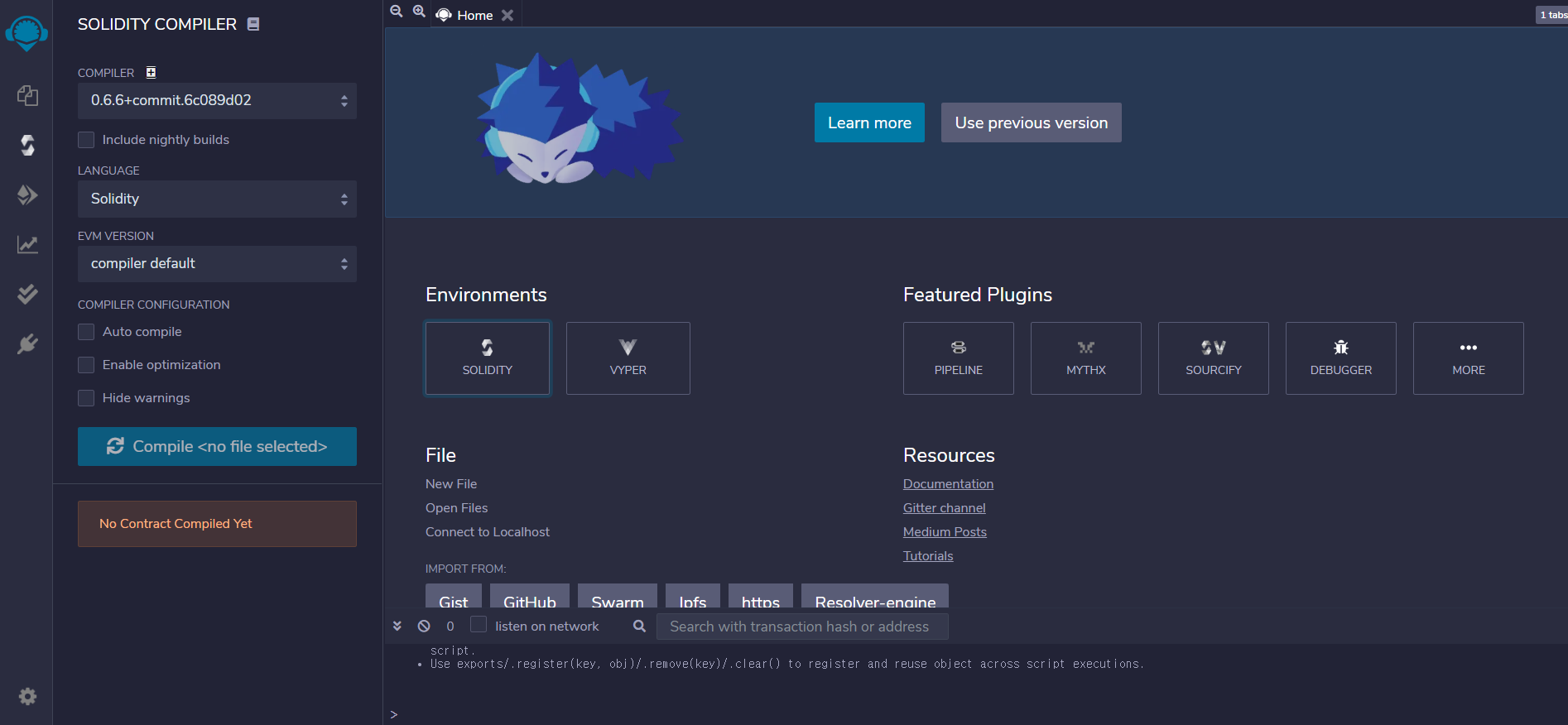Click the plus icon next to COMPILER label
This screenshot has width=1568, height=725.
tap(151, 73)
